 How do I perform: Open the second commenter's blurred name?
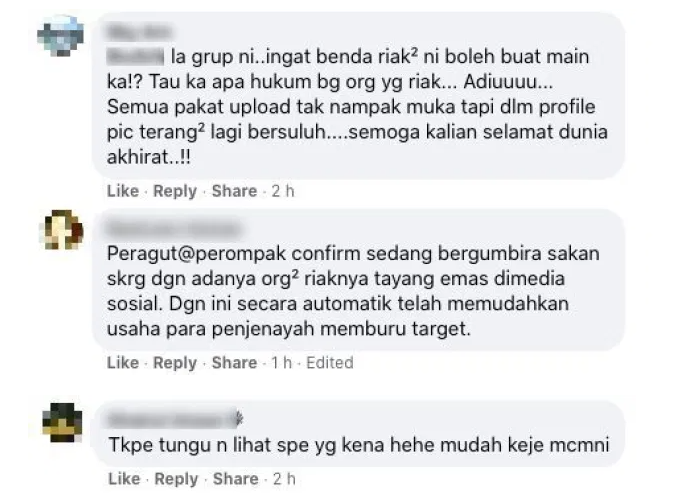tap(174, 229)
